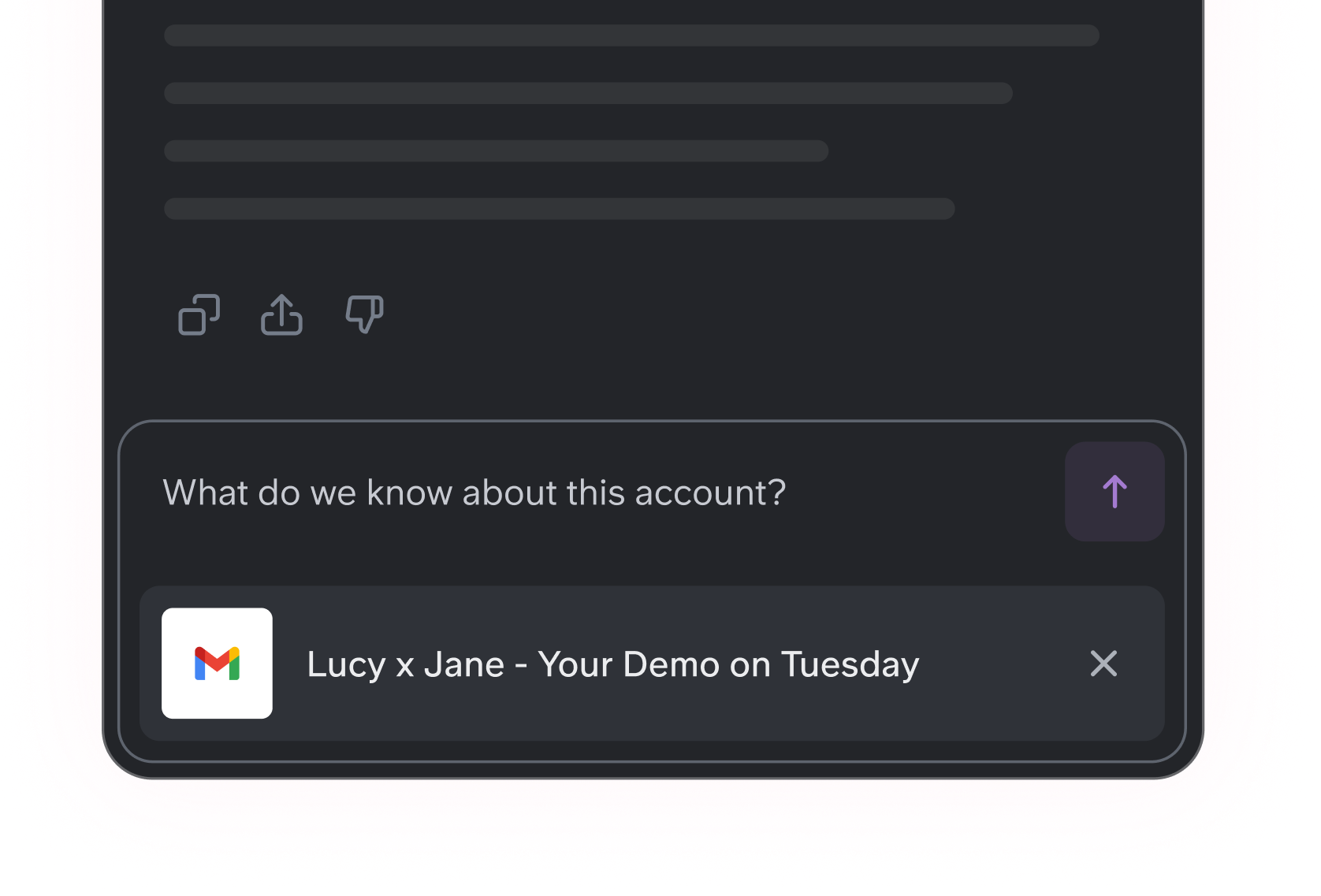Screen dimensions: 1321x896
Task: Select the shortest placeholder response line
Action: [496, 151]
